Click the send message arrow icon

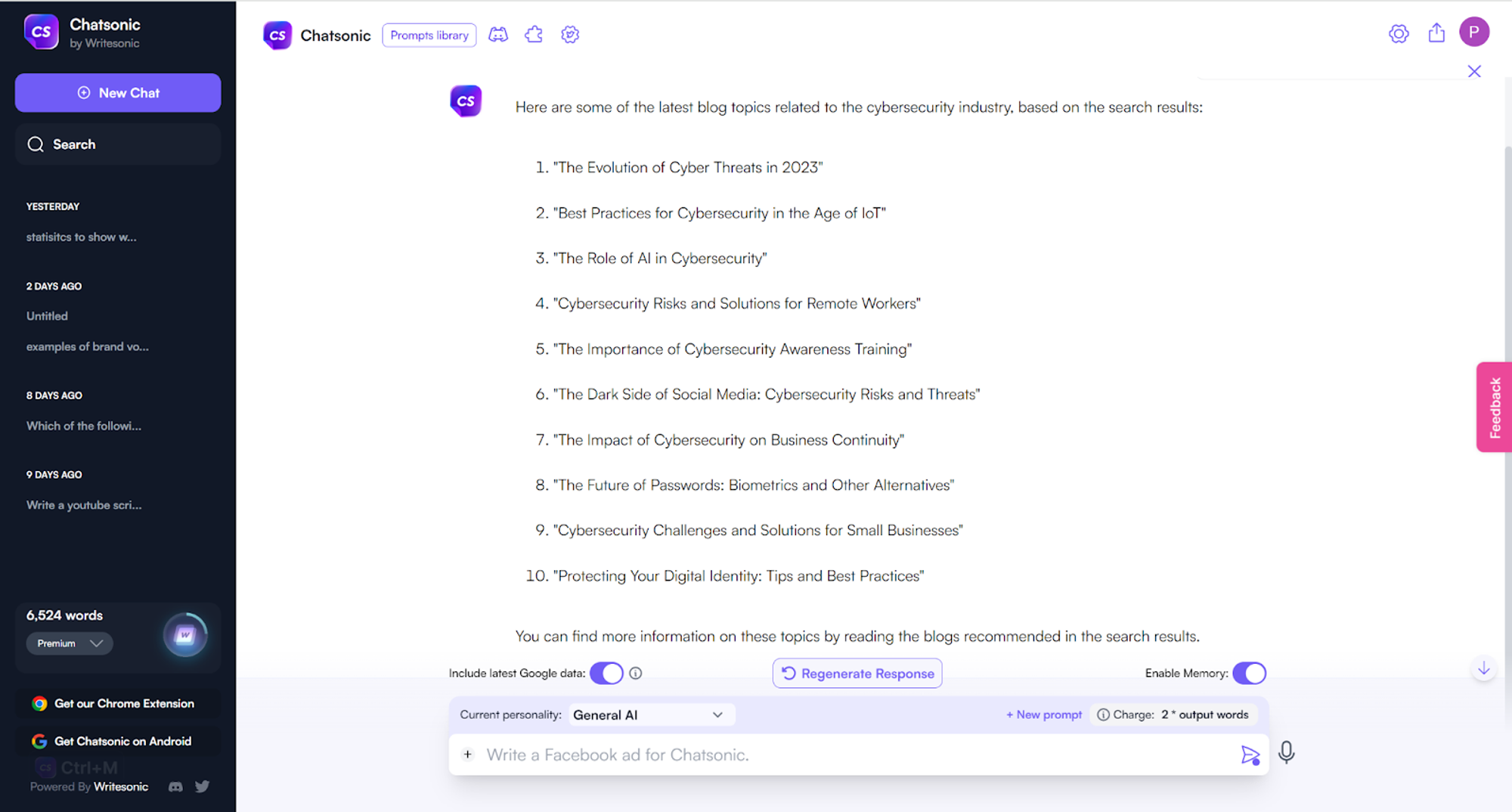(1250, 755)
